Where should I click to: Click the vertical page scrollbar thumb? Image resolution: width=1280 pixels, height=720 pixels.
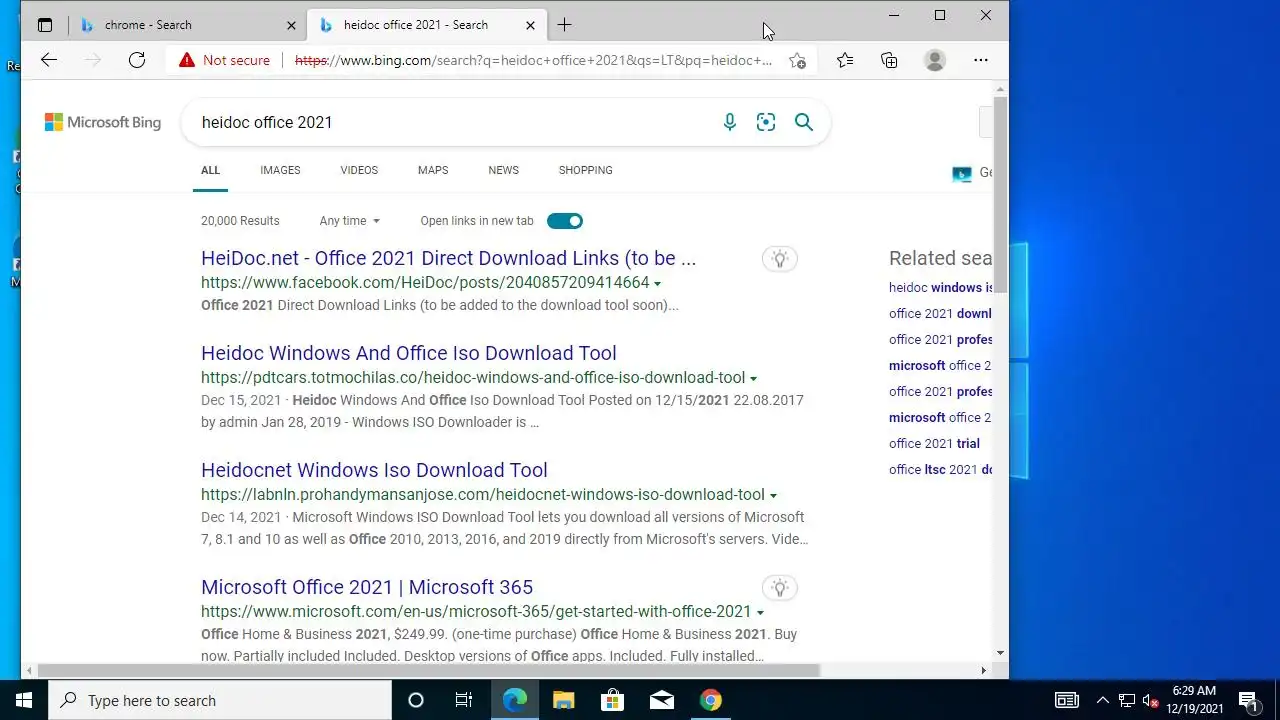click(1001, 195)
